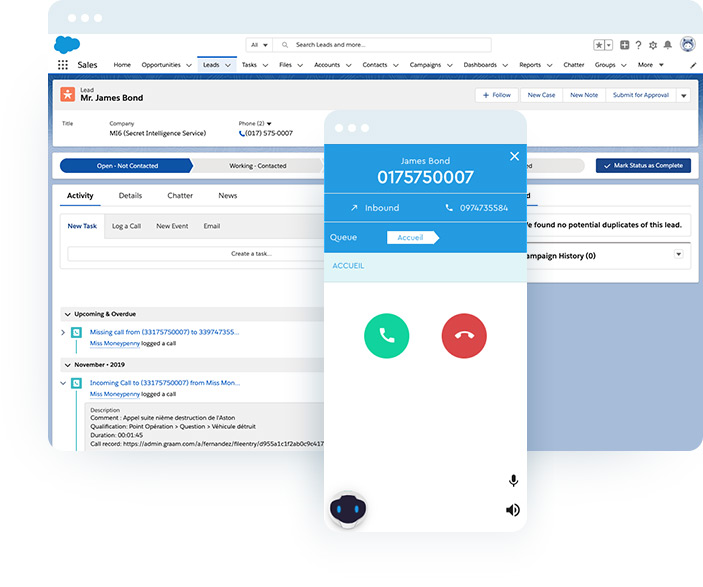Expand the Campaign History dropdown arrow
Screen dimensions: 703x587
(x=679, y=254)
